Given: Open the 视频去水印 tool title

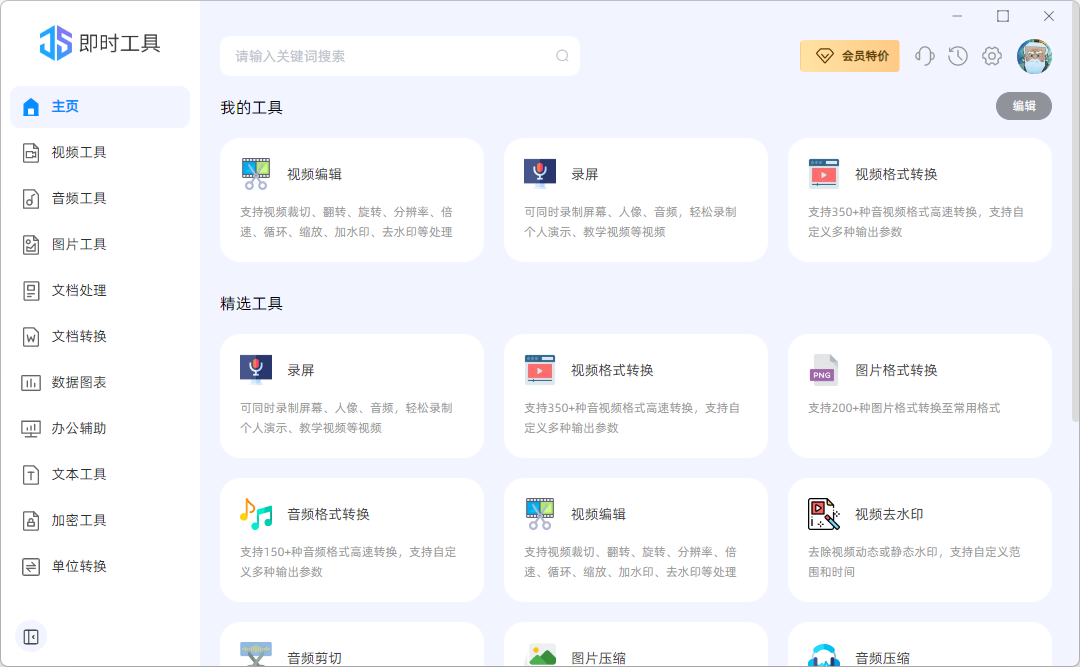Looking at the screenshot, I should pos(889,514).
